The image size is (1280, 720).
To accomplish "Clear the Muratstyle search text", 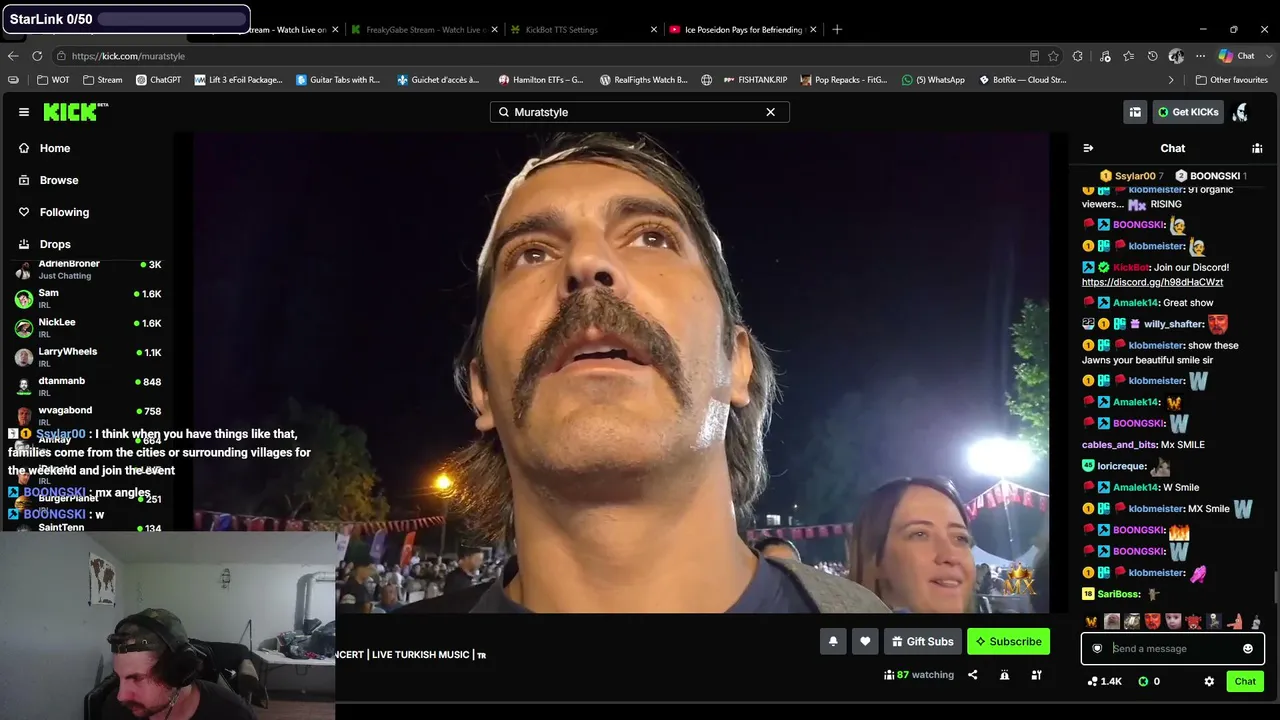I will click(x=770, y=112).
